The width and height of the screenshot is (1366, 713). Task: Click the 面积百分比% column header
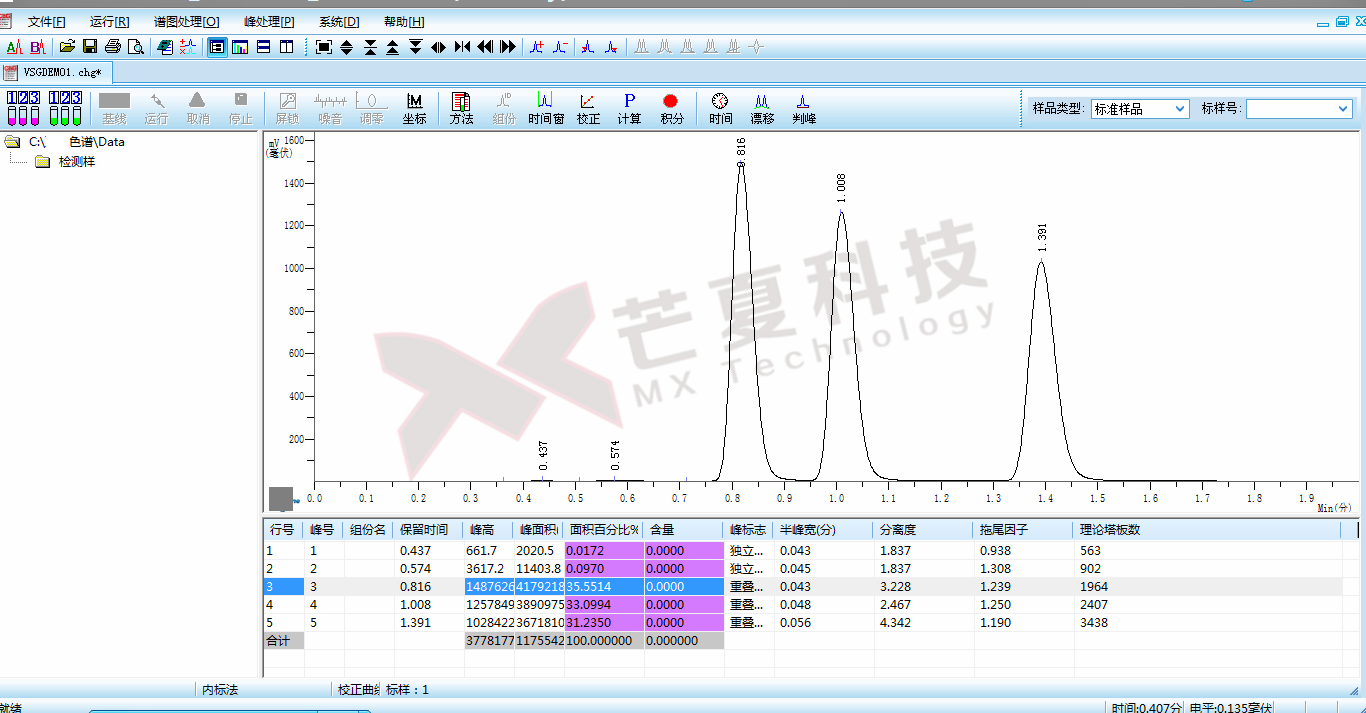(x=604, y=530)
